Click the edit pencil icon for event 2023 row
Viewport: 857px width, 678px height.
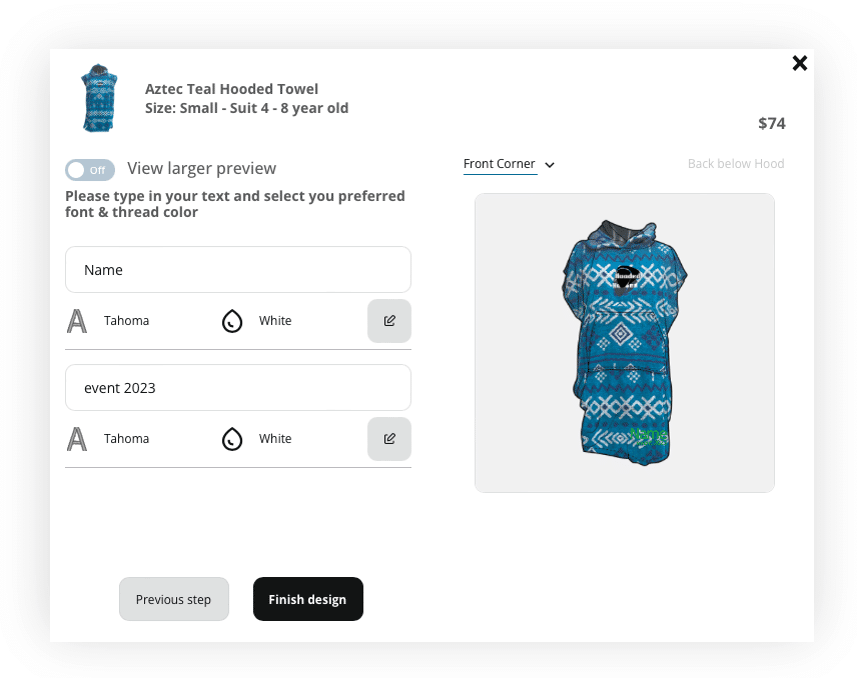389,439
